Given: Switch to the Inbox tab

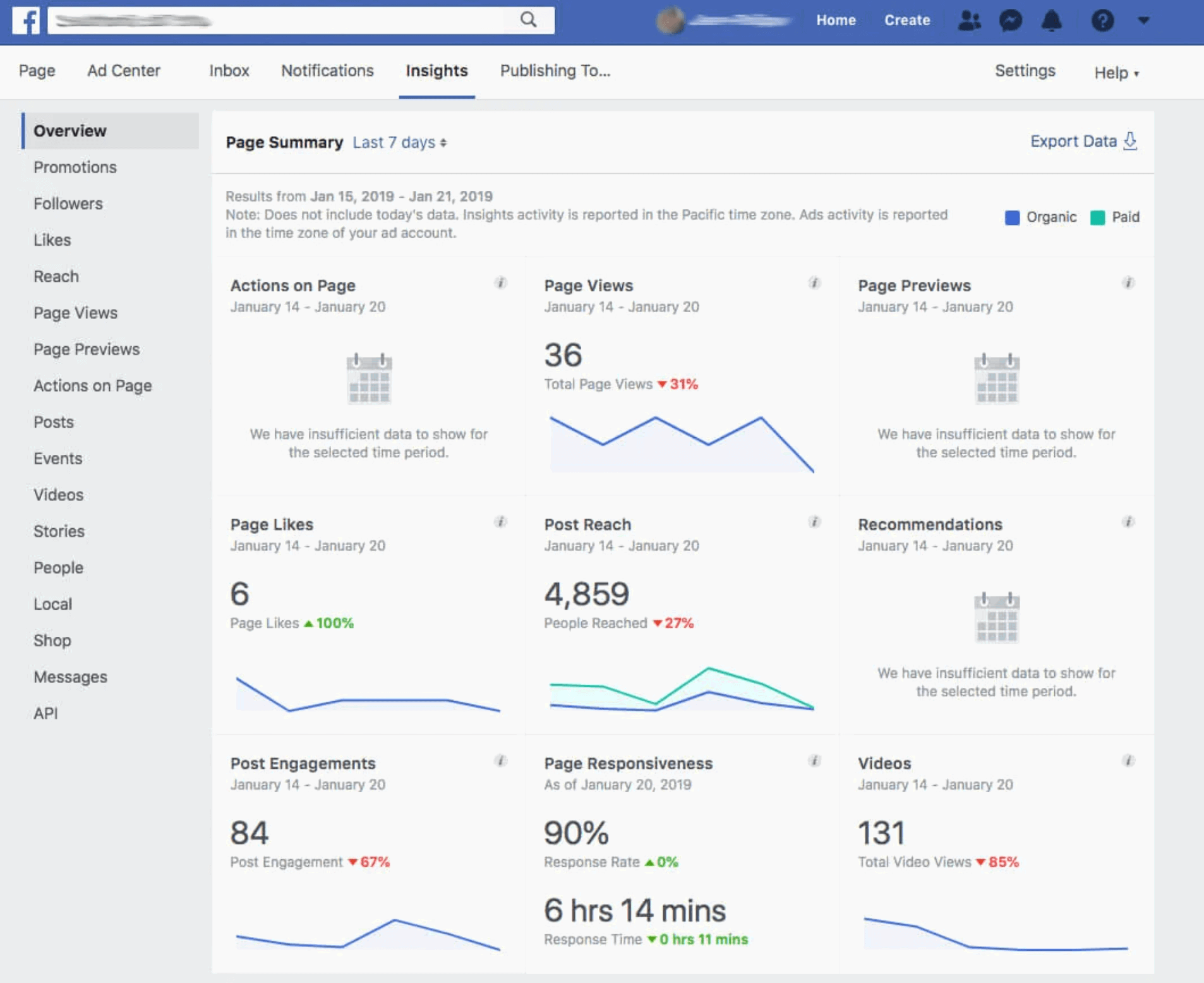Looking at the screenshot, I should pyautogui.click(x=229, y=70).
